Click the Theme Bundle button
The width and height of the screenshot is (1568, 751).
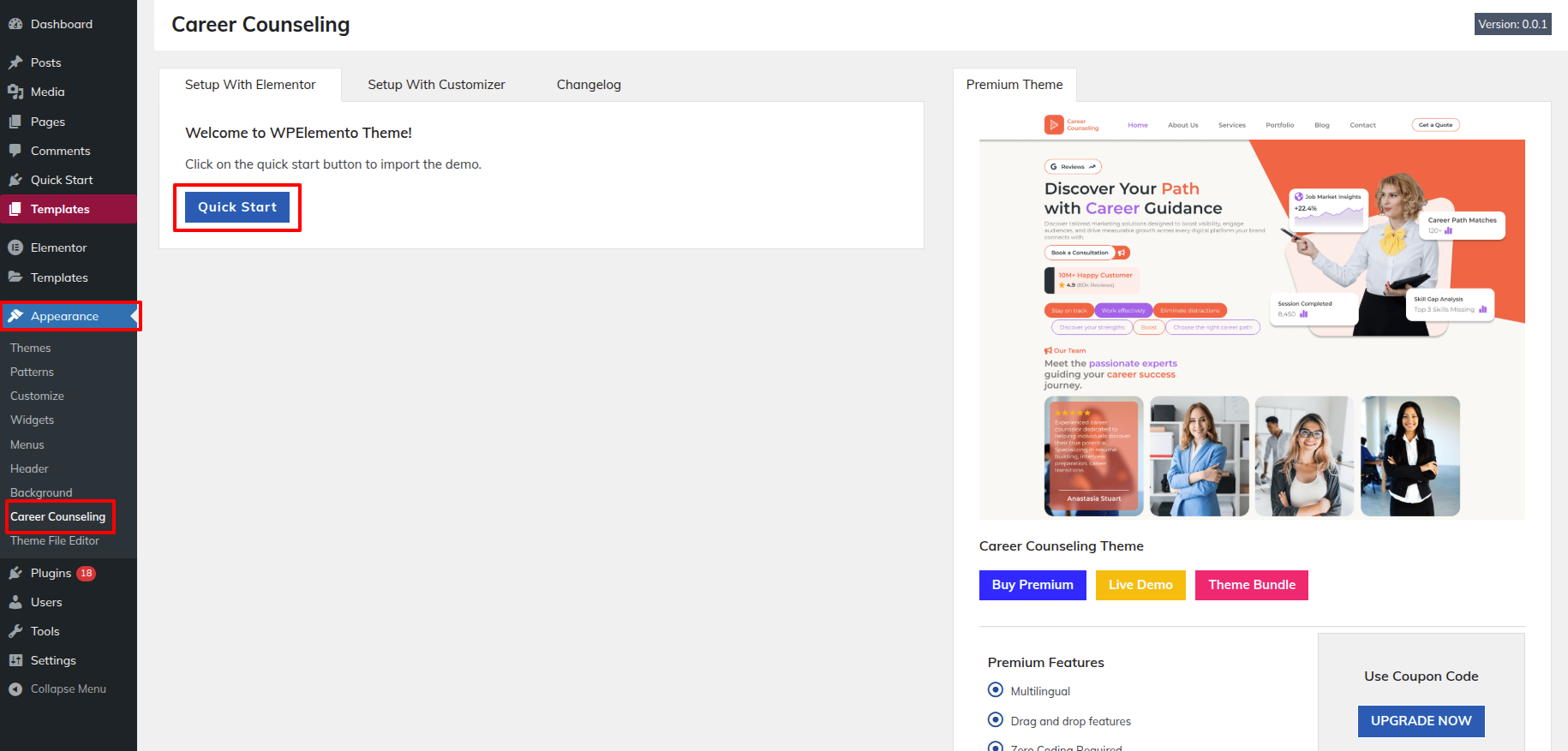(x=1252, y=585)
